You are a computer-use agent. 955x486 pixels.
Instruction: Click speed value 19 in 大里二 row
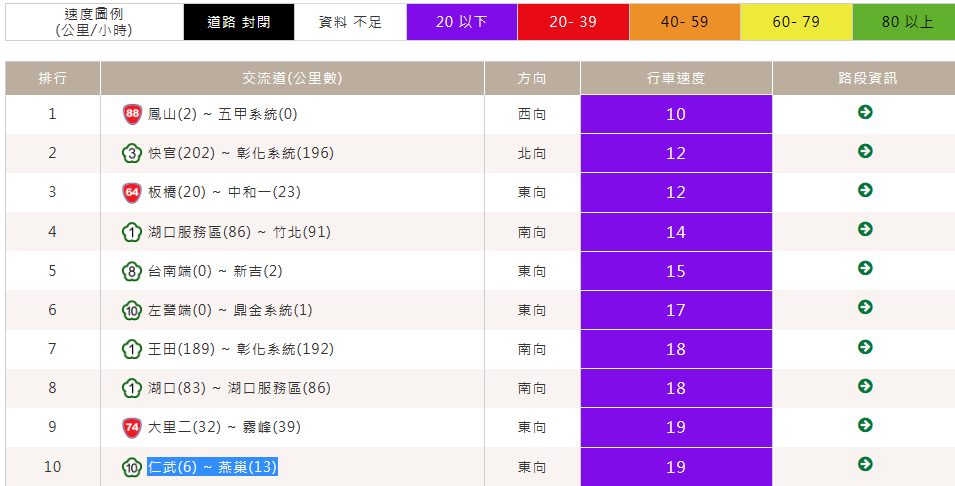pyautogui.click(x=676, y=427)
